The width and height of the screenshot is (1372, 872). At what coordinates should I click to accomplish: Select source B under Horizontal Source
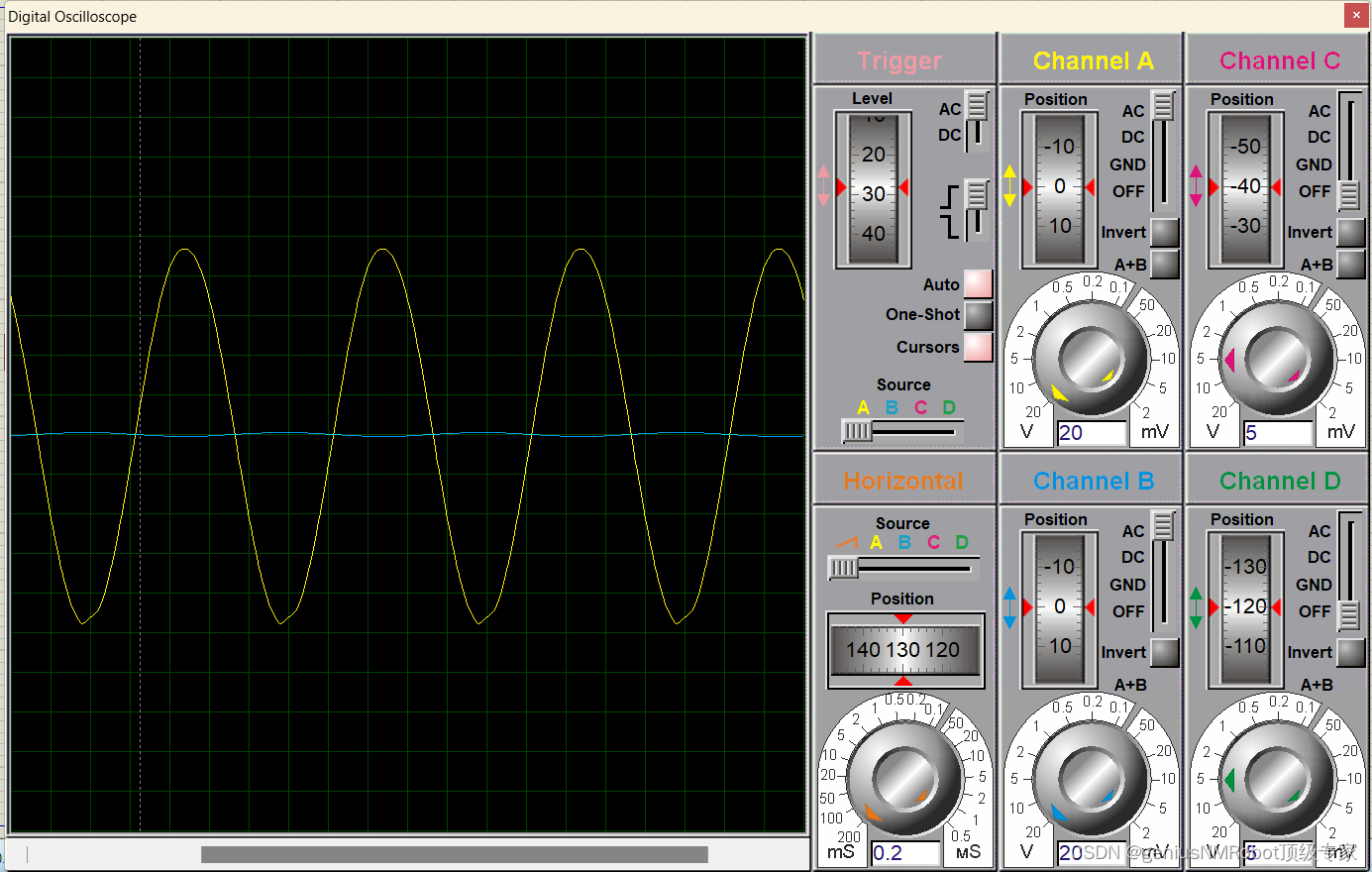[x=904, y=542]
